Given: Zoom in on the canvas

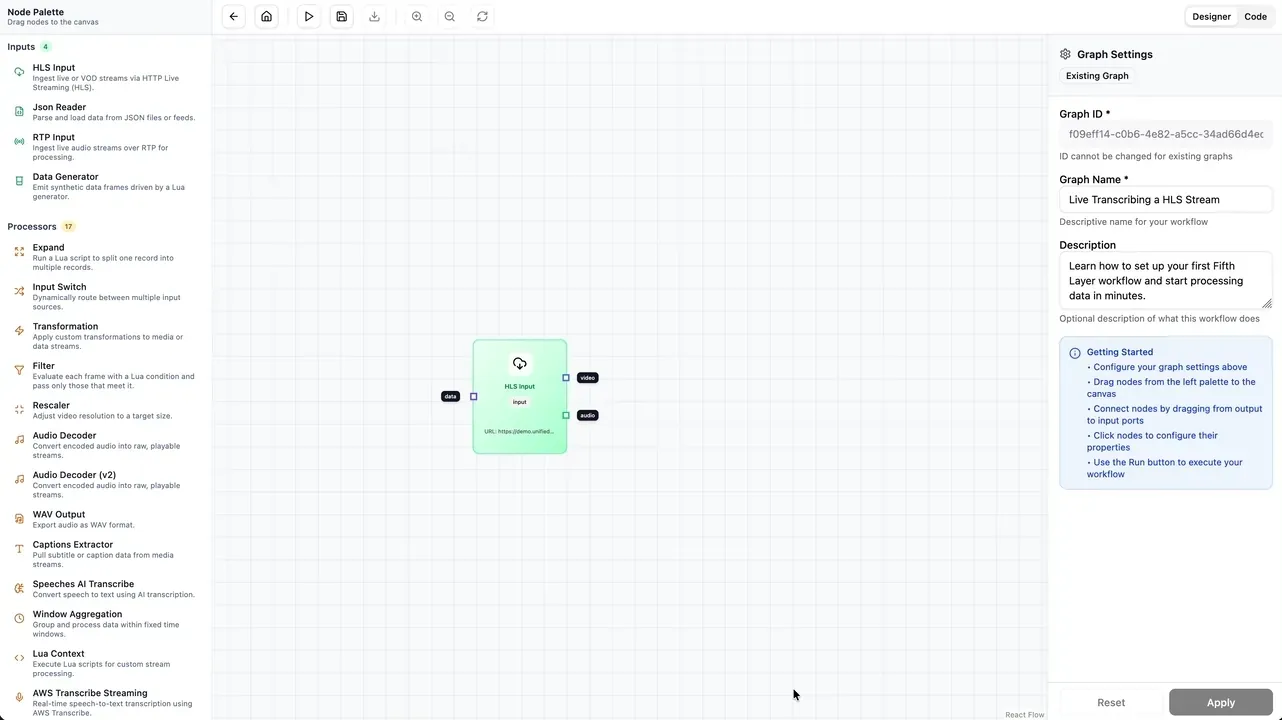Looking at the screenshot, I should tap(417, 16).
